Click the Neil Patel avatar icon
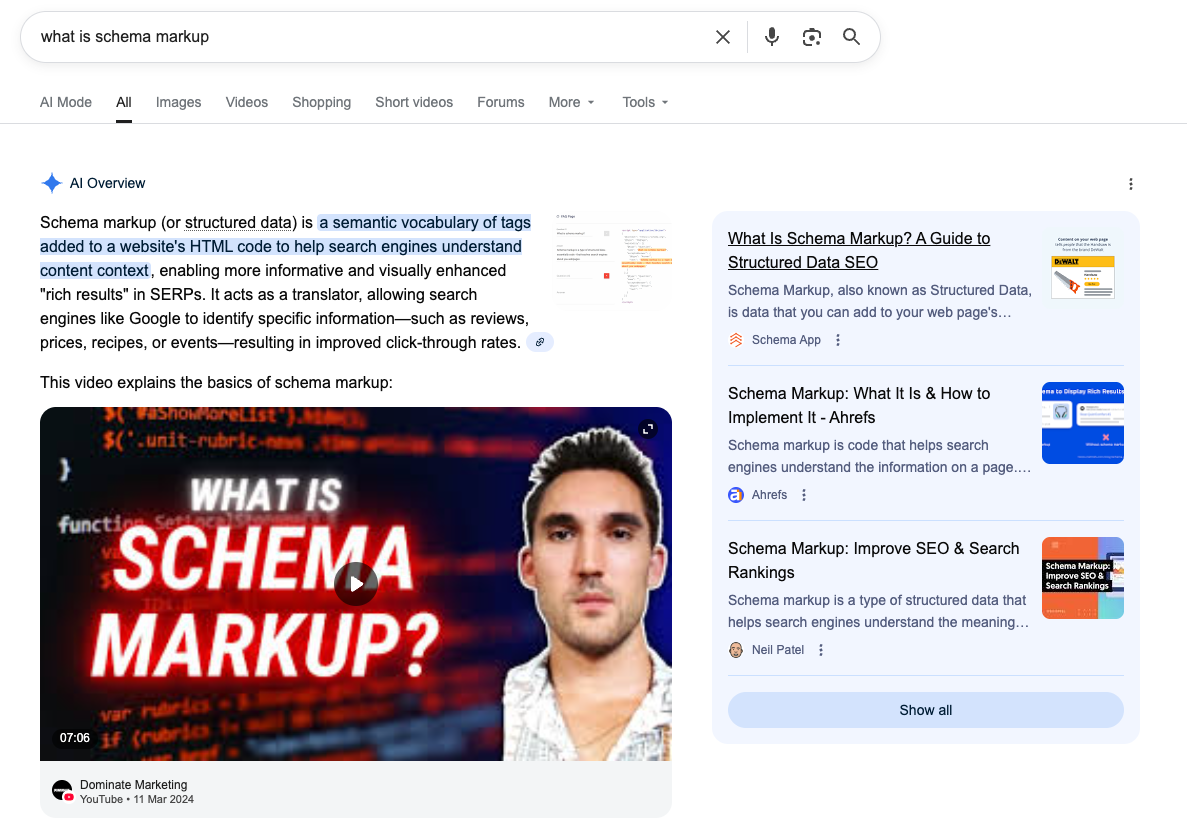The height and width of the screenshot is (824, 1187). click(736, 650)
